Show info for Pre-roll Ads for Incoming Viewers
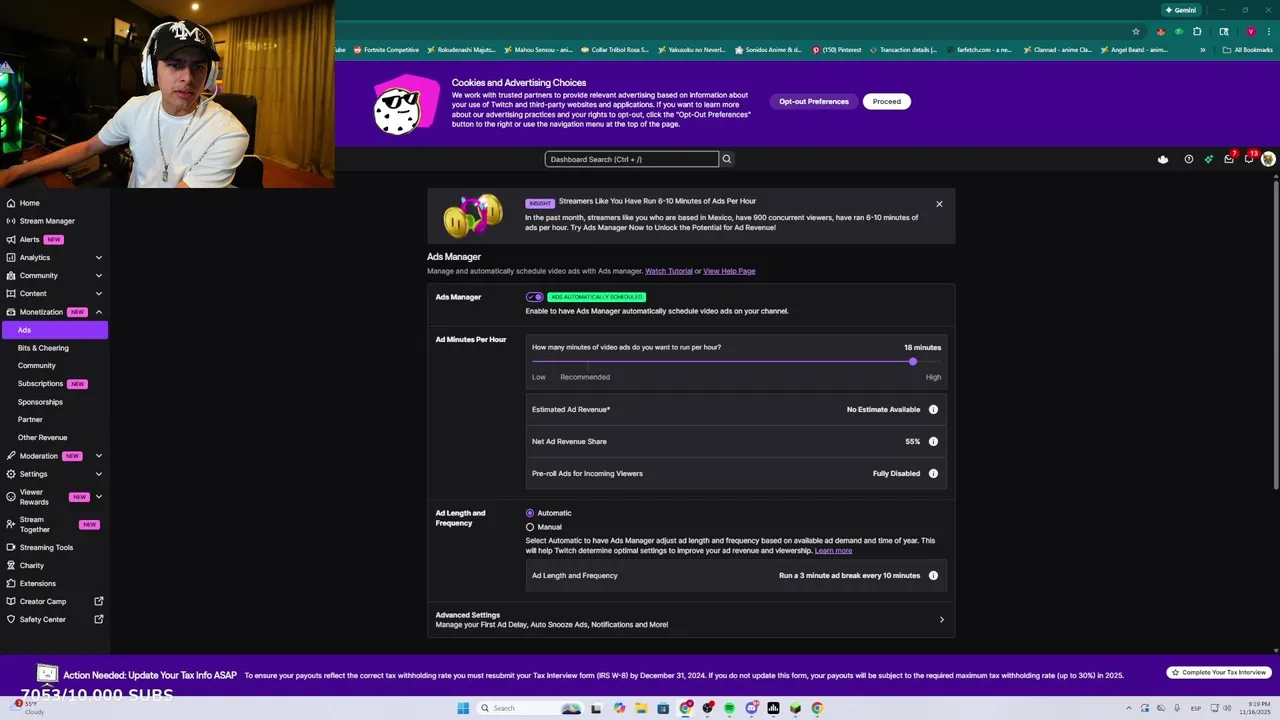This screenshot has height=720, width=1280. tap(933, 473)
